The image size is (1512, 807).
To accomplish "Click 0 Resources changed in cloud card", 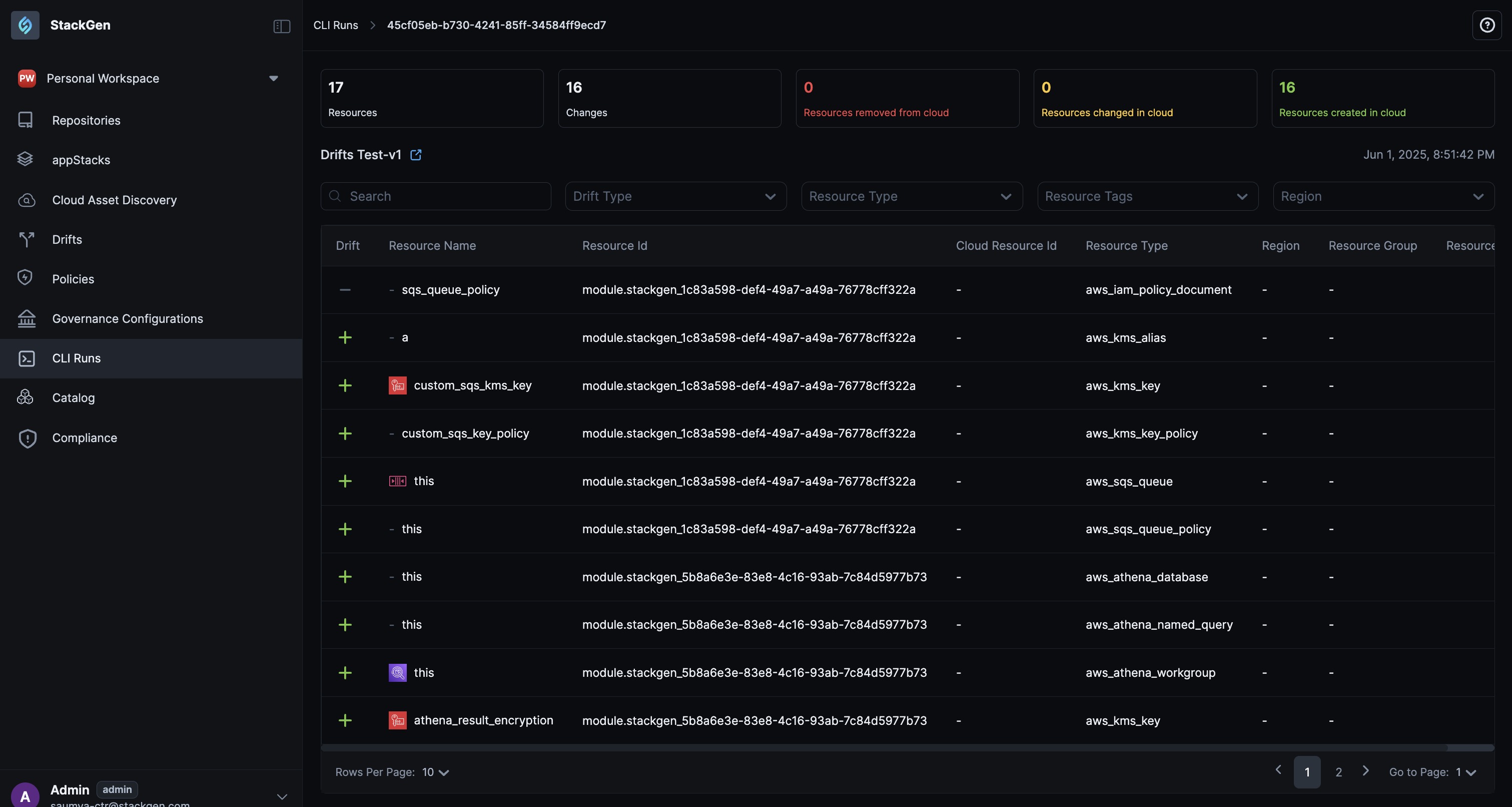I will (x=1145, y=98).
